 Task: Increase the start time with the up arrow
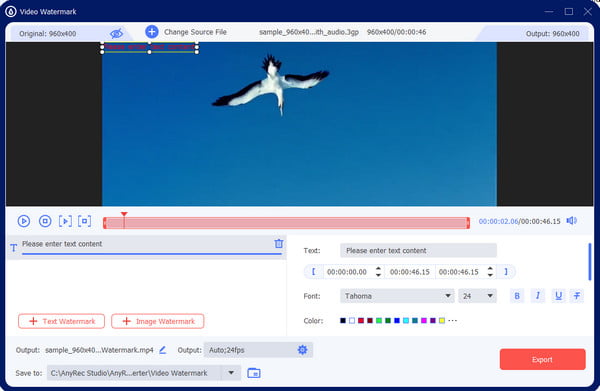point(378,269)
